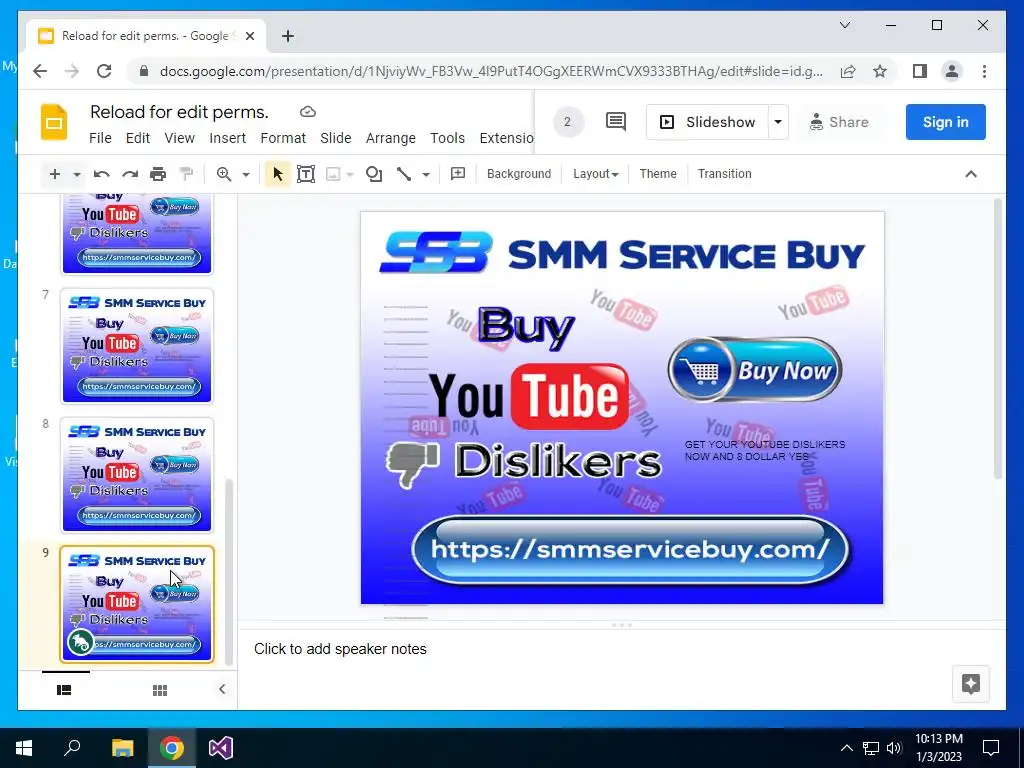Image resolution: width=1024 pixels, height=768 pixels.
Task: Expand the Slideshow options dropdown
Action: tap(778, 122)
